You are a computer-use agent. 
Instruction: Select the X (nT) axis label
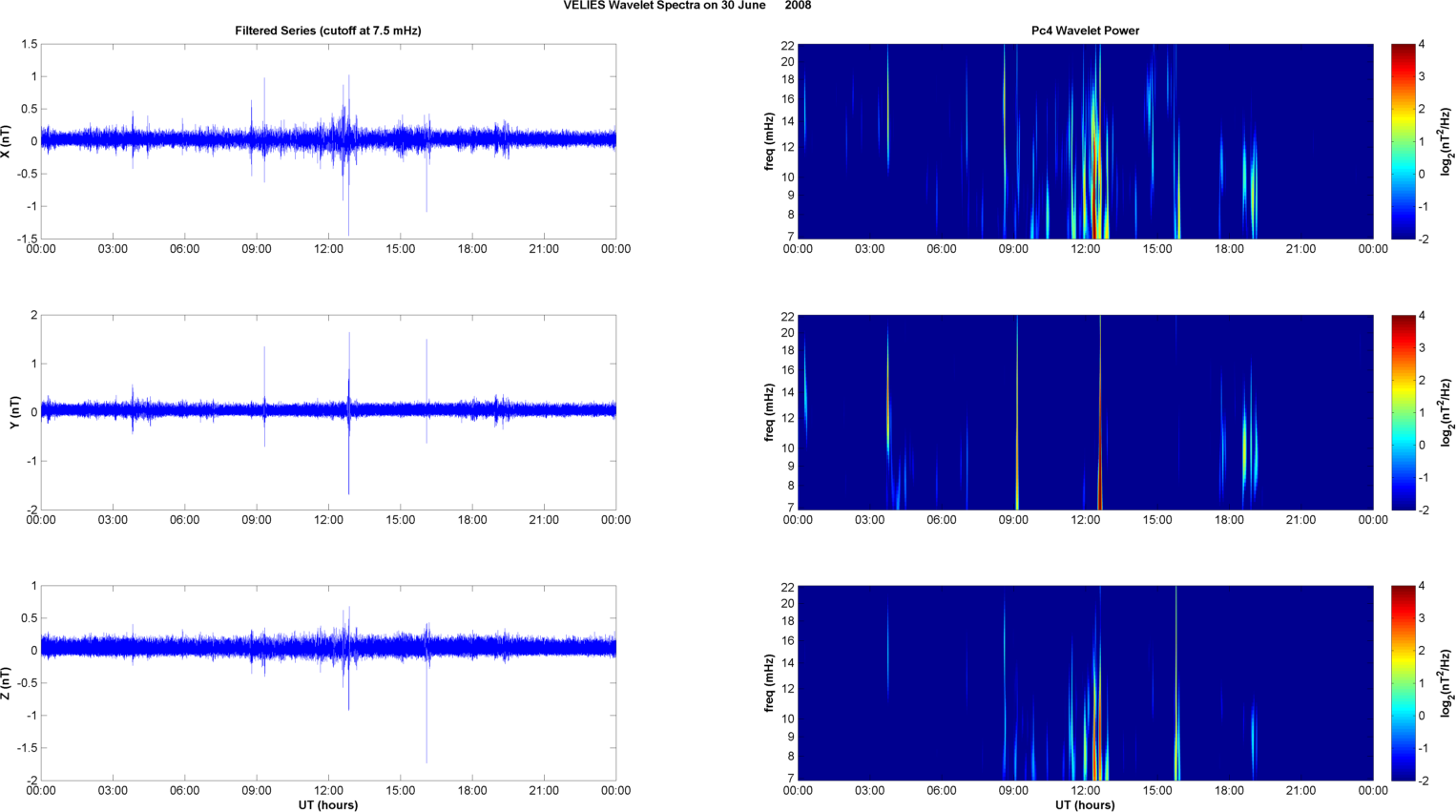coord(6,141)
